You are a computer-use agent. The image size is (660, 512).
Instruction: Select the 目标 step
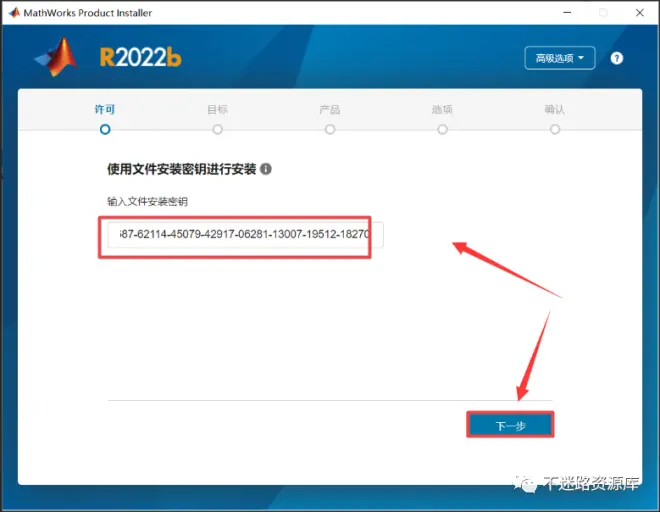pyautogui.click(x=217, y=119)
